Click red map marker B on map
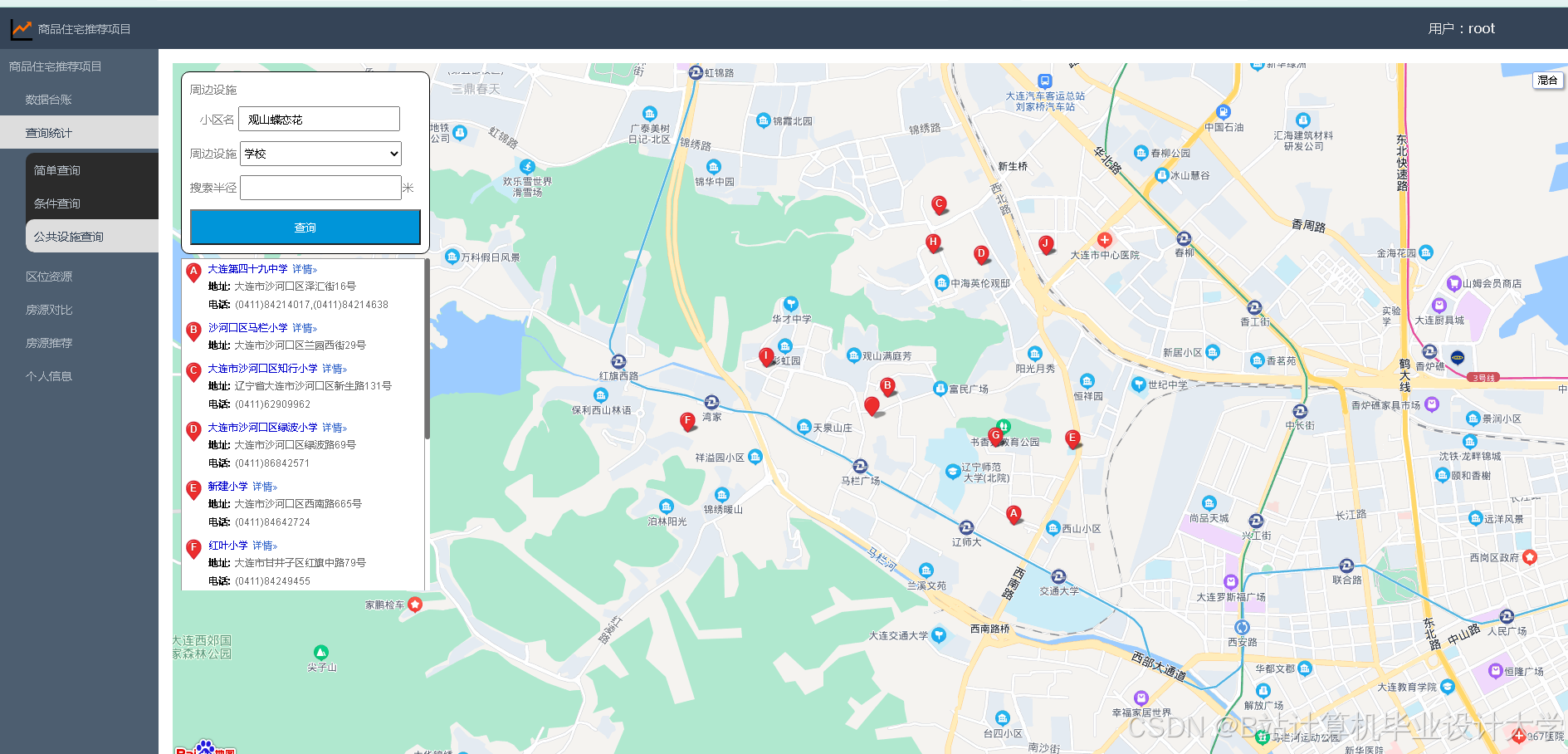The image size is (1568, 754). coord(887,387)
